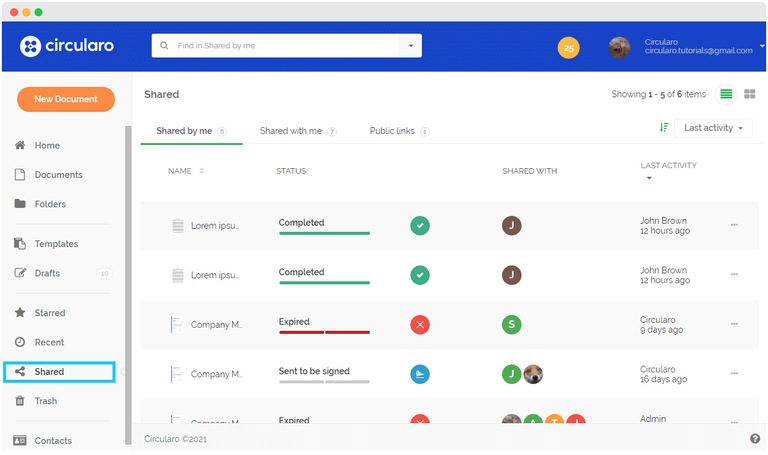Click the Circularo logo
This screenshot has width=768, height=455.
click(67, 46)
